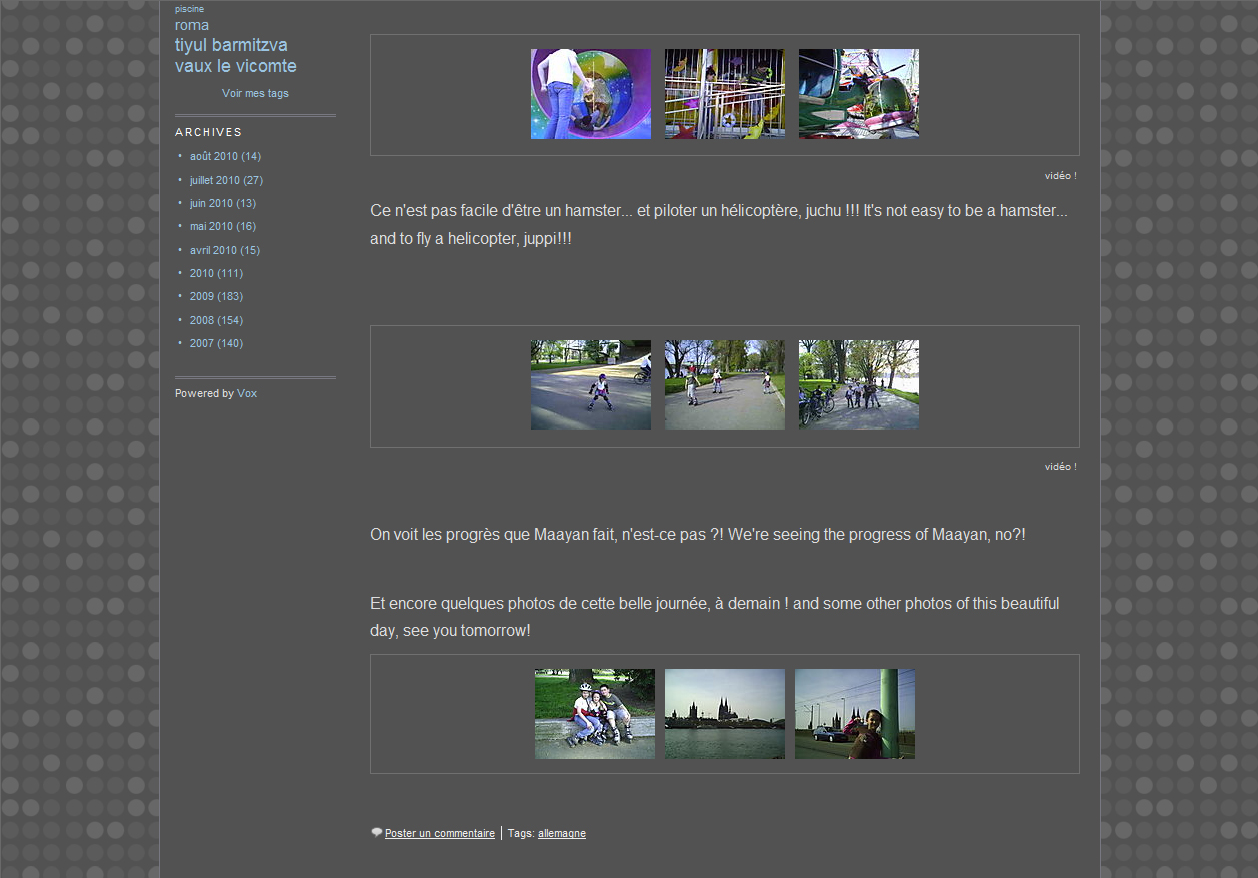Open 'Voir mes tags' link
Screen dimensions: 1258x878
(255, 93)
